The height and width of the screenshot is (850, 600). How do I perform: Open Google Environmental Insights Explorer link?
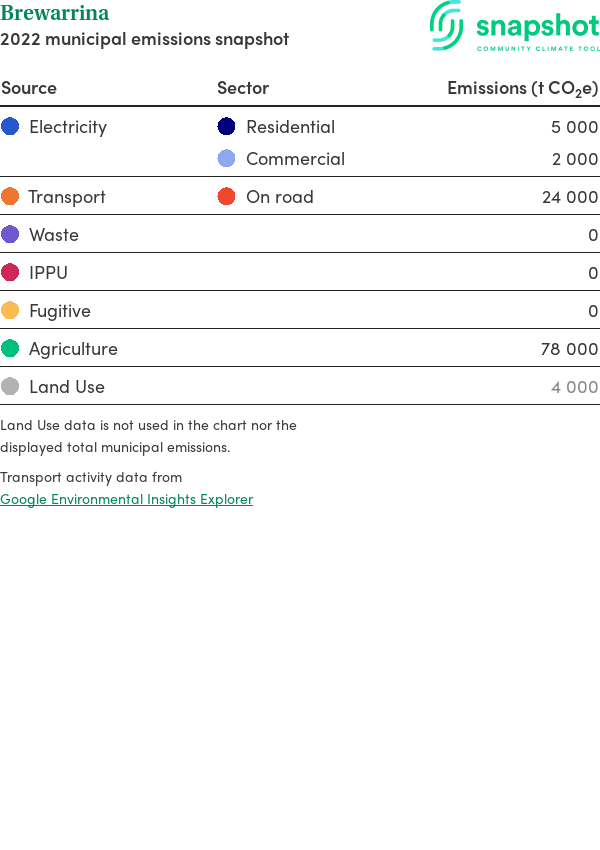coord(126,499)
